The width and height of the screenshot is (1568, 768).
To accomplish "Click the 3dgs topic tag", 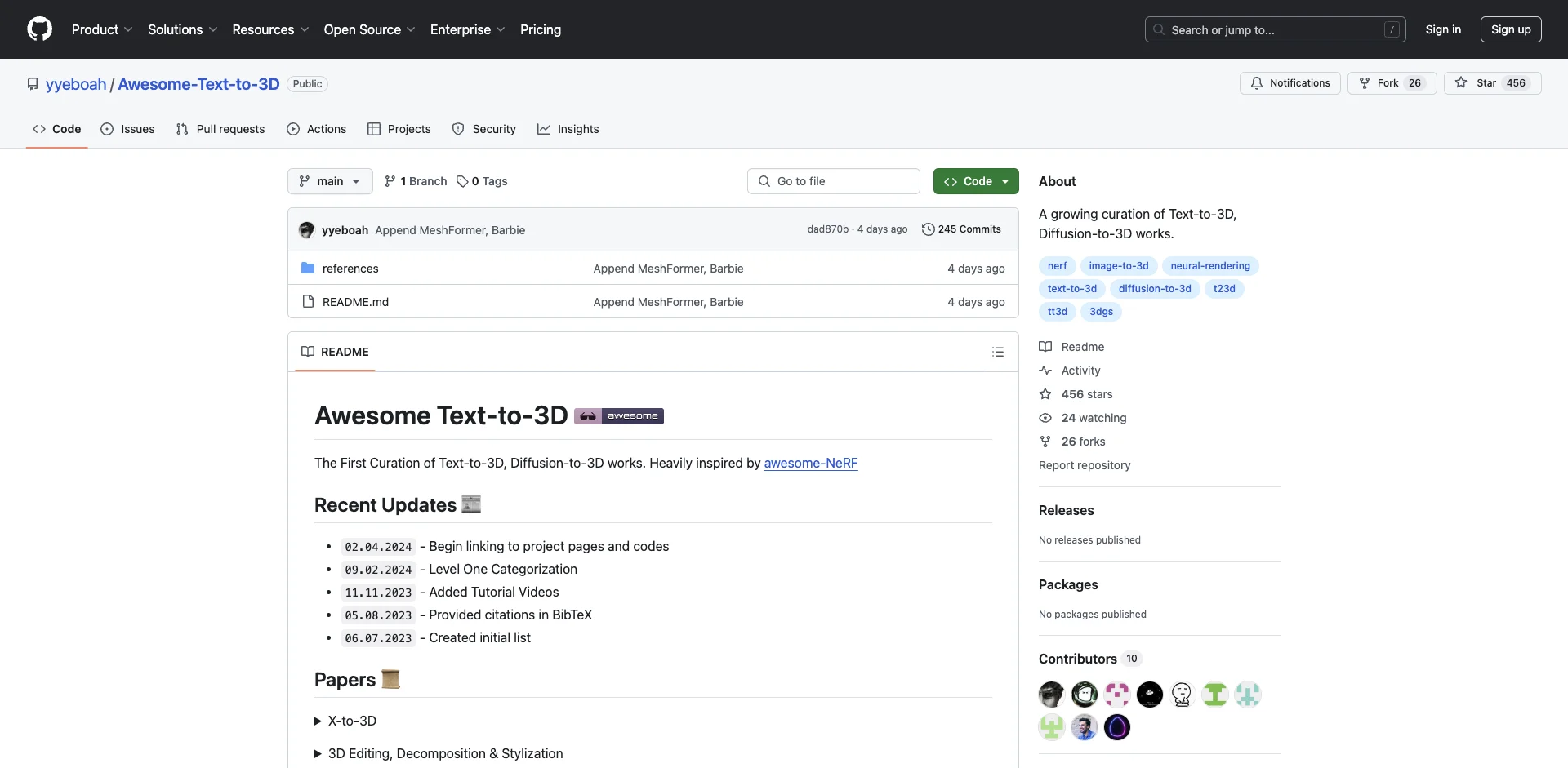I will (x=1101, y=312).
